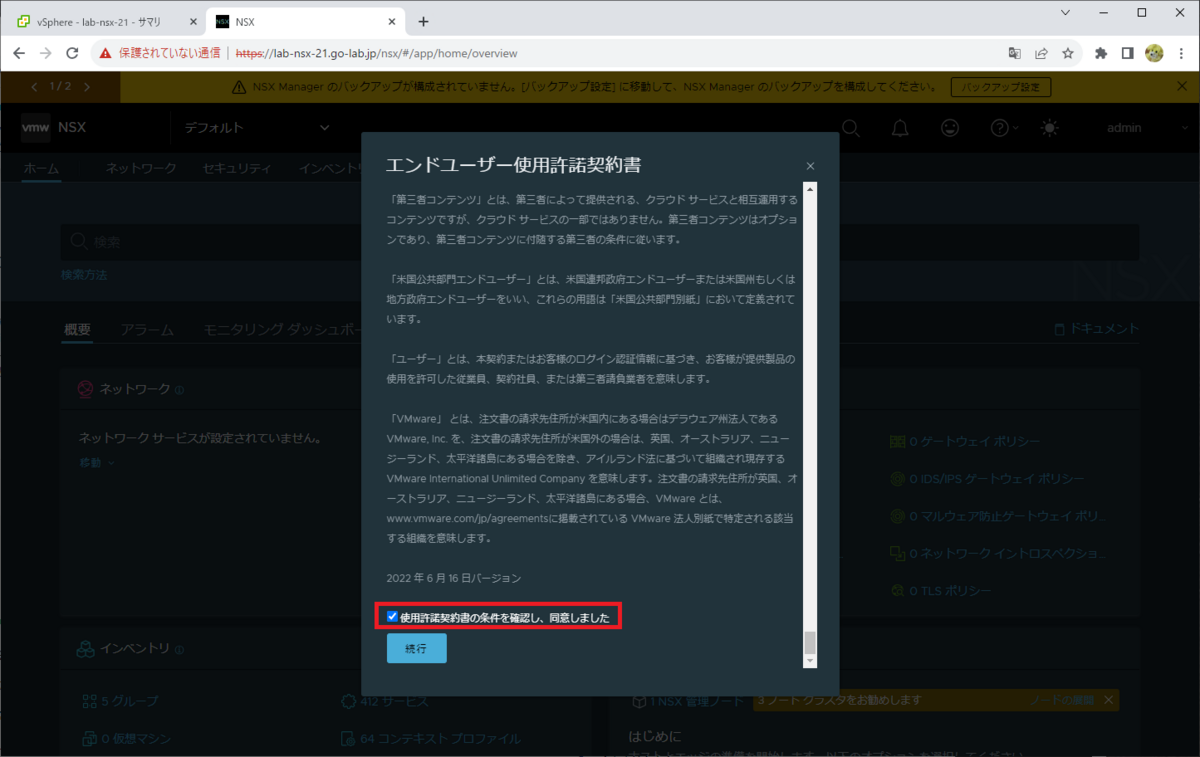
Task: Bookmark this page with star icon
Action: click(x=1068, y=53)
